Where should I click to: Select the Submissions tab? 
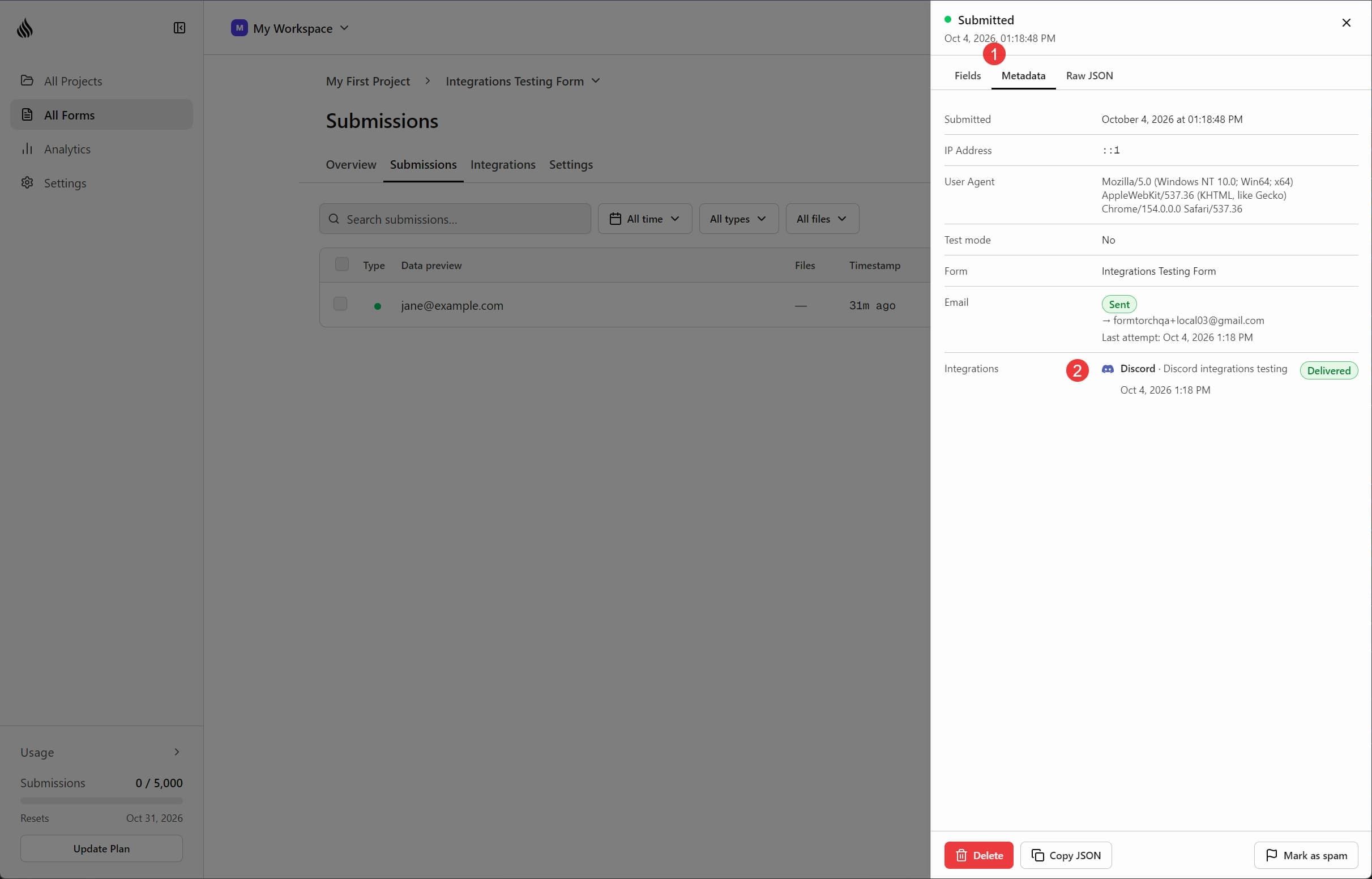[424, 164]
